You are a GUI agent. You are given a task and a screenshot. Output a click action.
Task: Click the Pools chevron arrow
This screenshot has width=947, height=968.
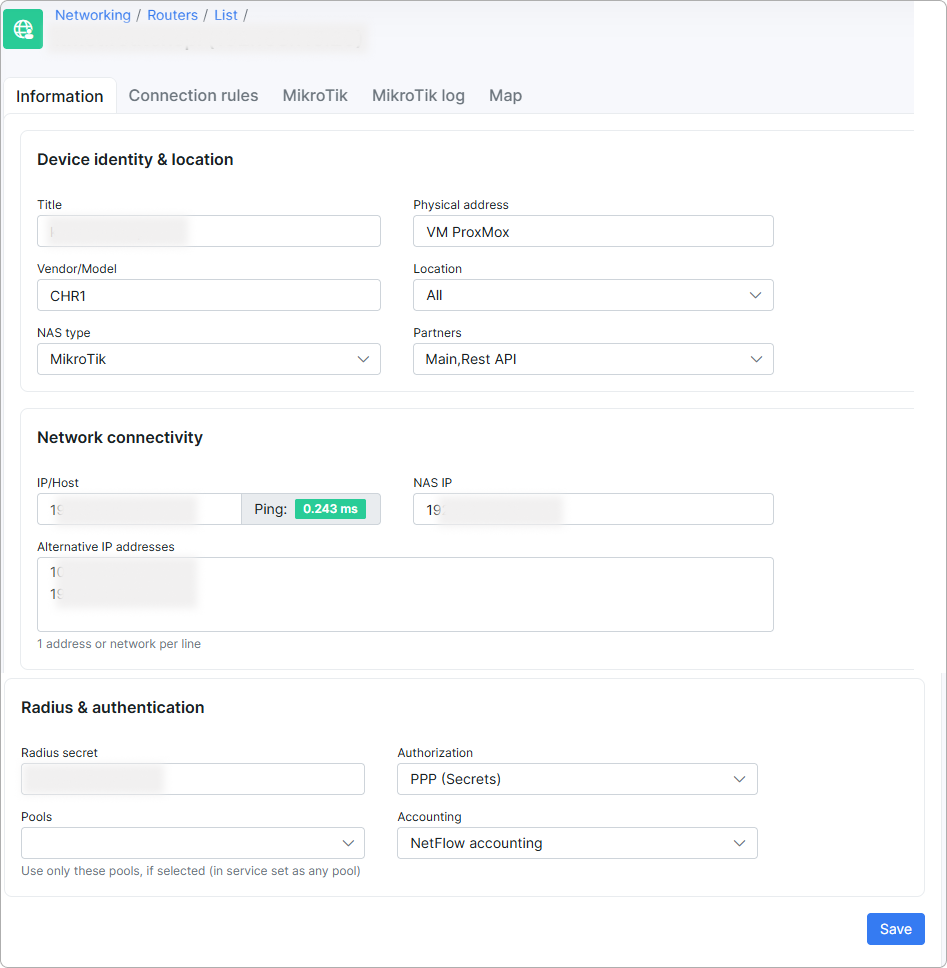pyautogui.click(x=348, y=843)
